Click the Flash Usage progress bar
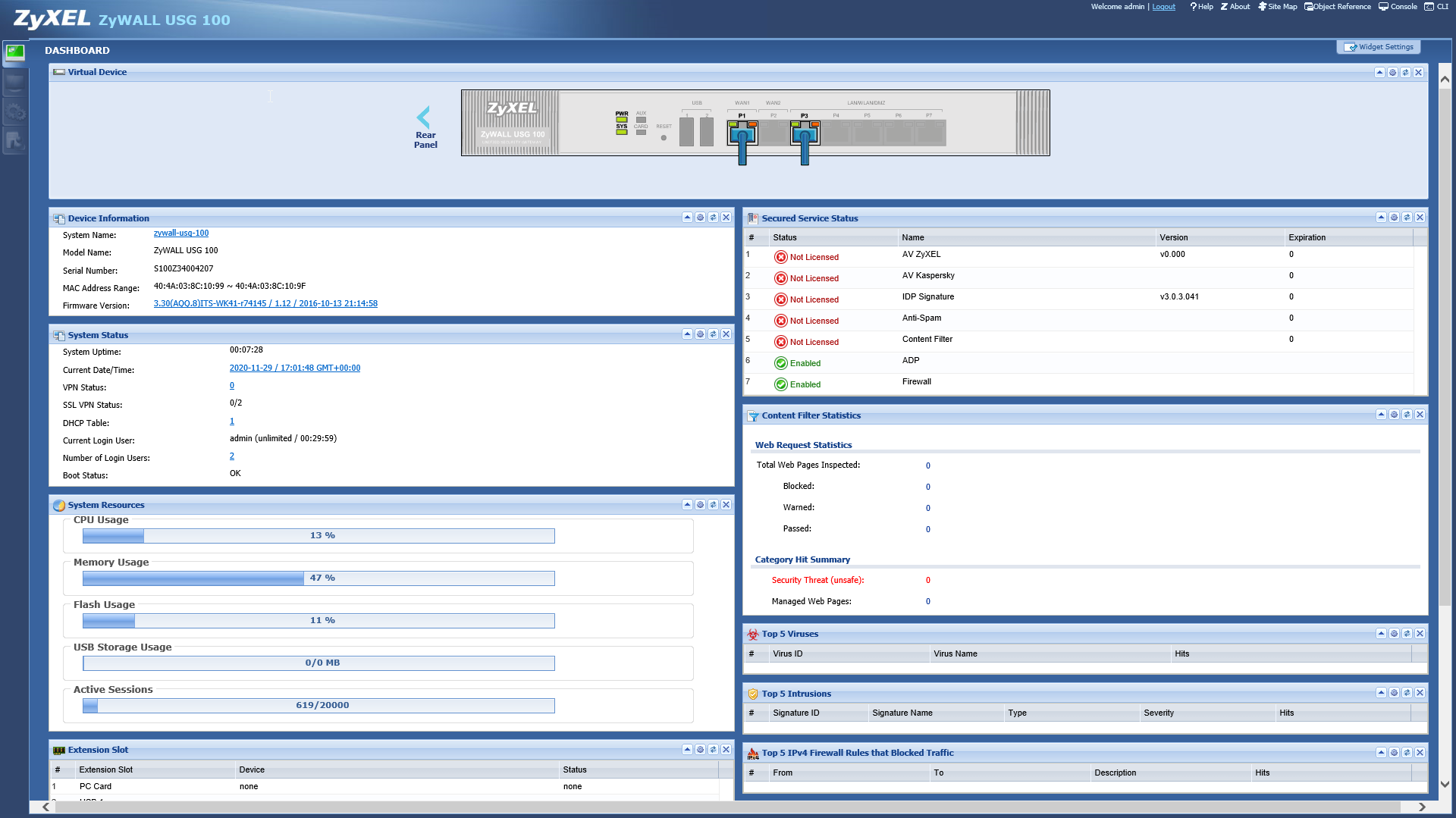This screenshot has width=1456, height=818. (x=318, y=621)
